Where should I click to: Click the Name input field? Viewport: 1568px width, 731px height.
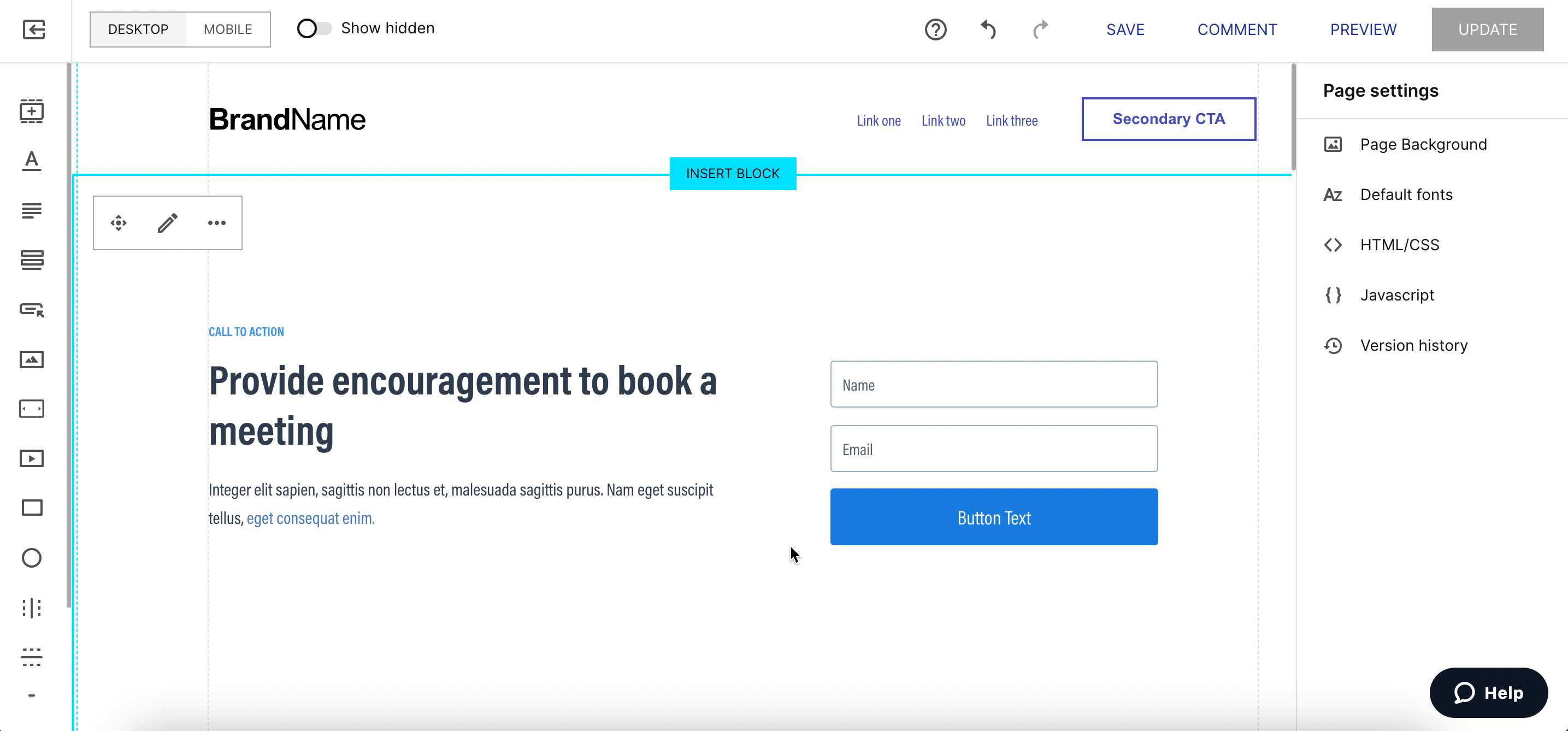click(x=994, y=384)
